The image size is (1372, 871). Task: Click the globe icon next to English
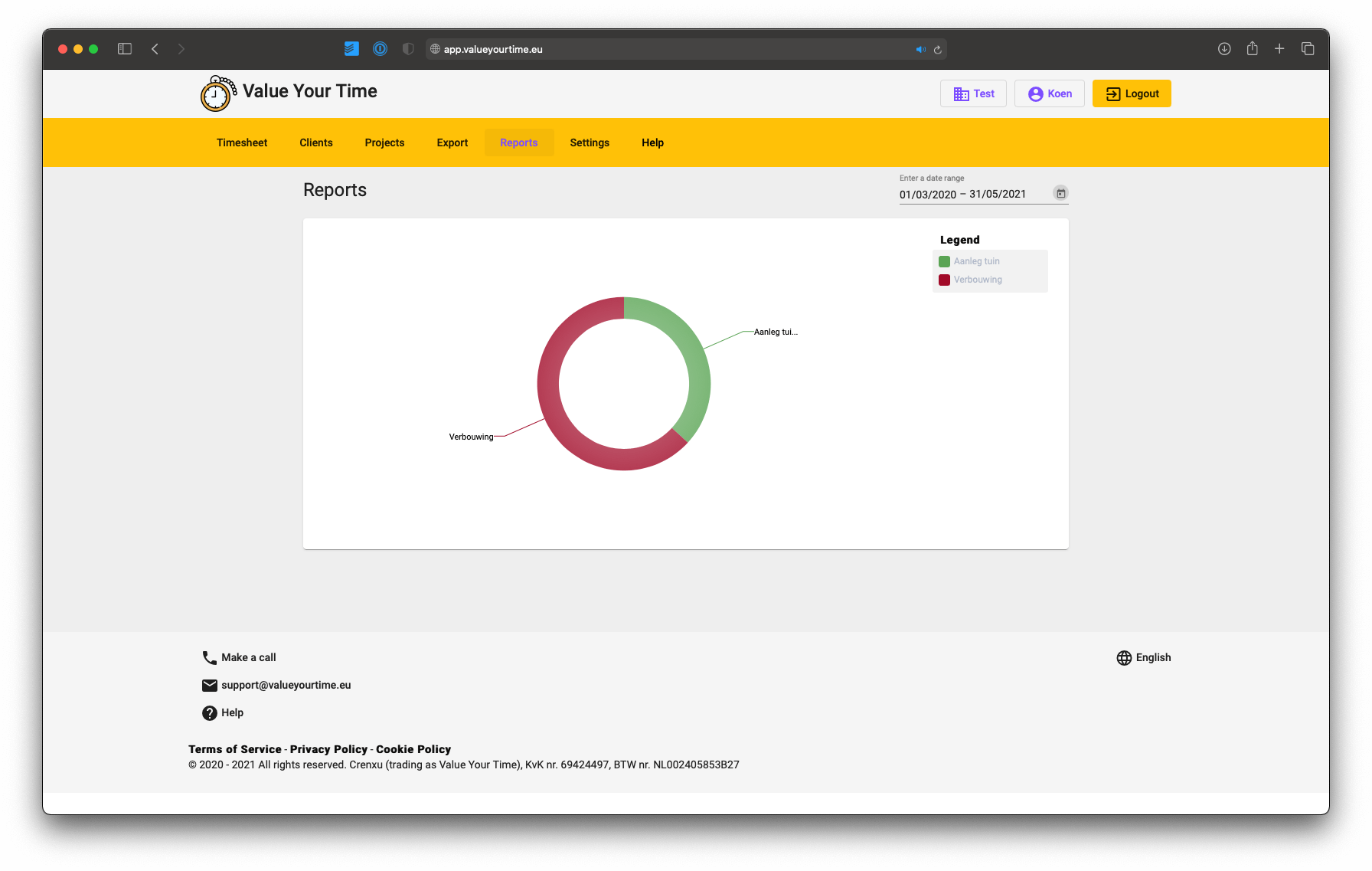coord(1123,657)
